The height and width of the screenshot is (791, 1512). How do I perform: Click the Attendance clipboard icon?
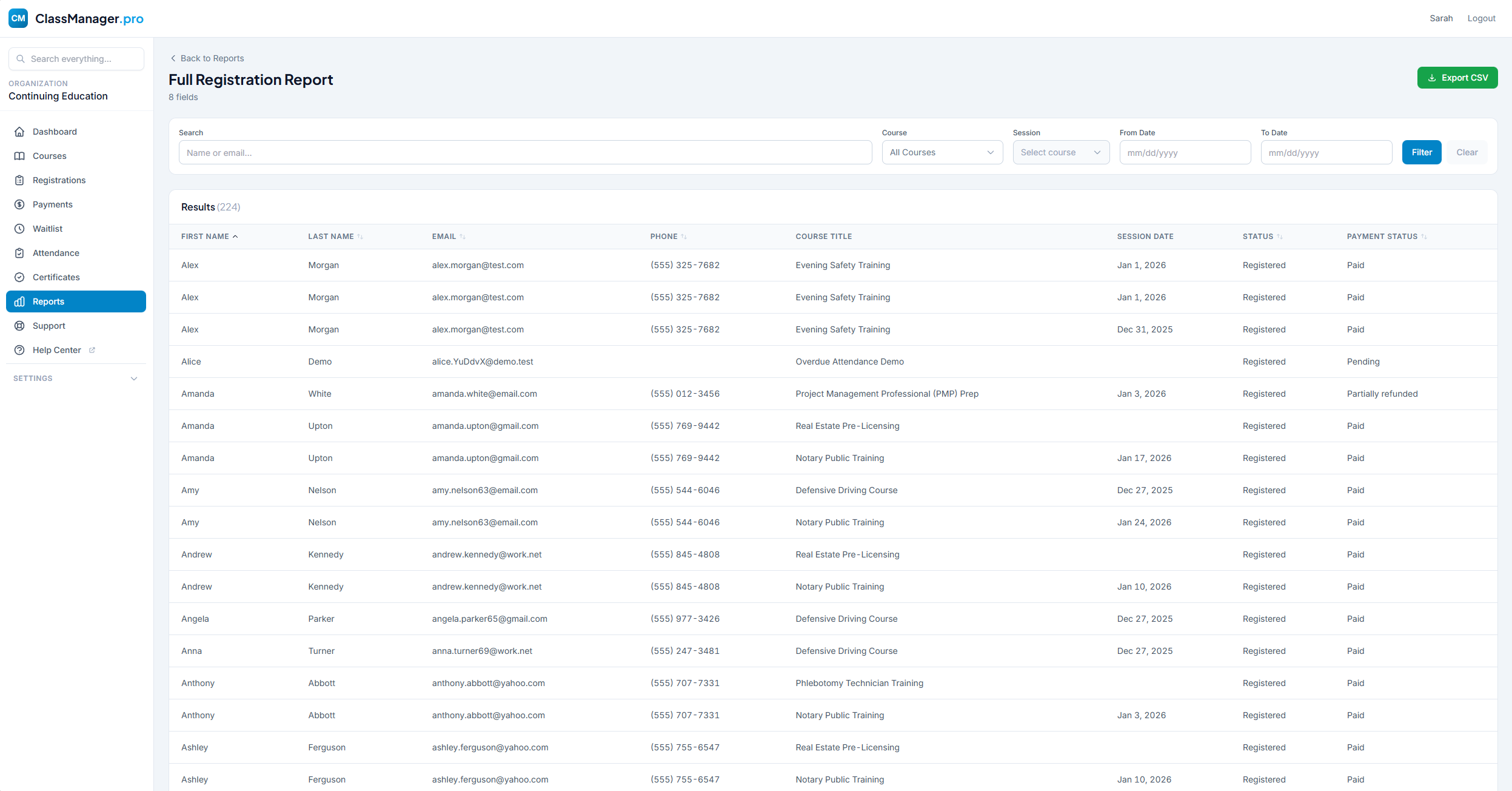(19, 253)
